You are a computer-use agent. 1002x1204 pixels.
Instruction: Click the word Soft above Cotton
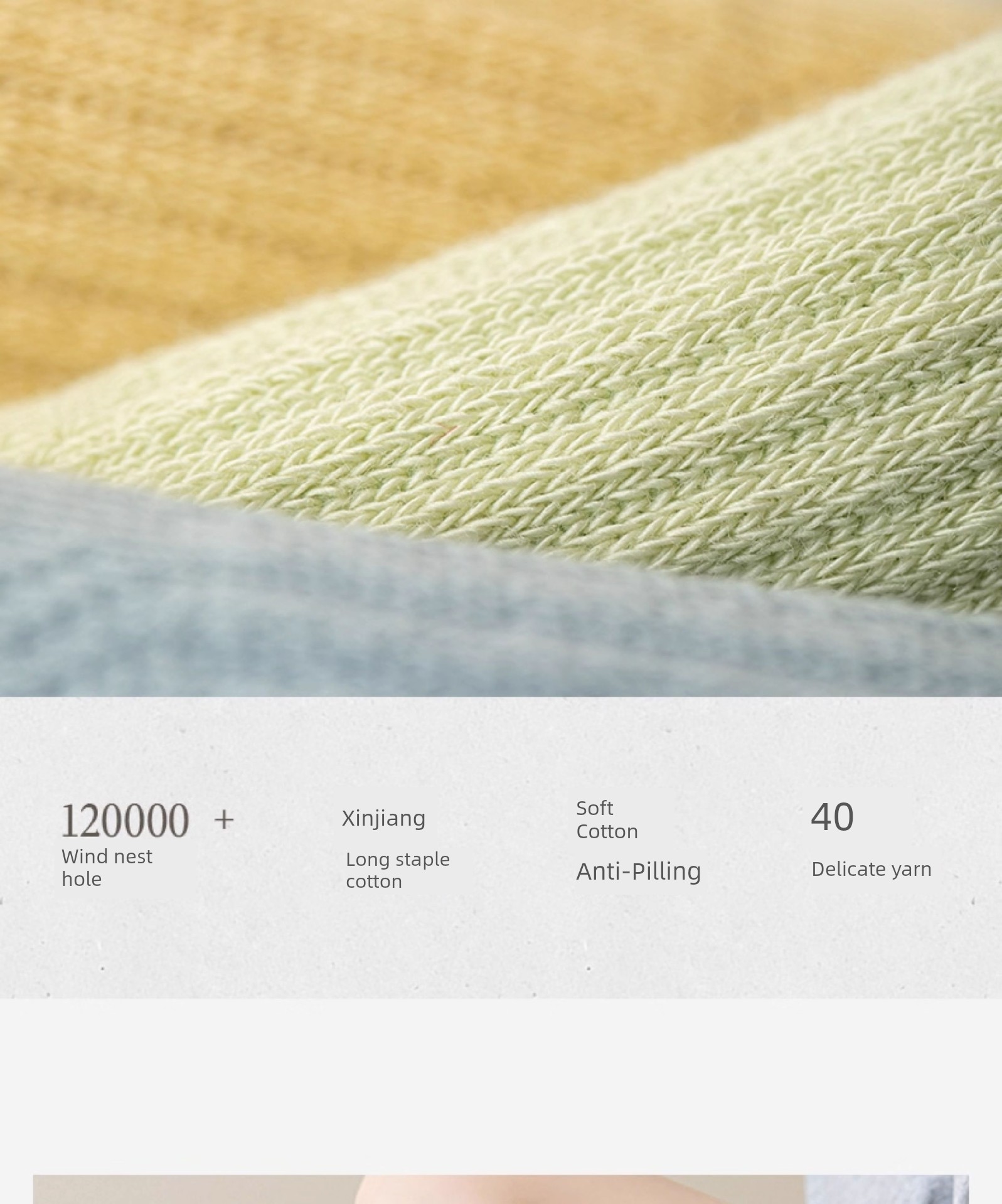point(595,808)
